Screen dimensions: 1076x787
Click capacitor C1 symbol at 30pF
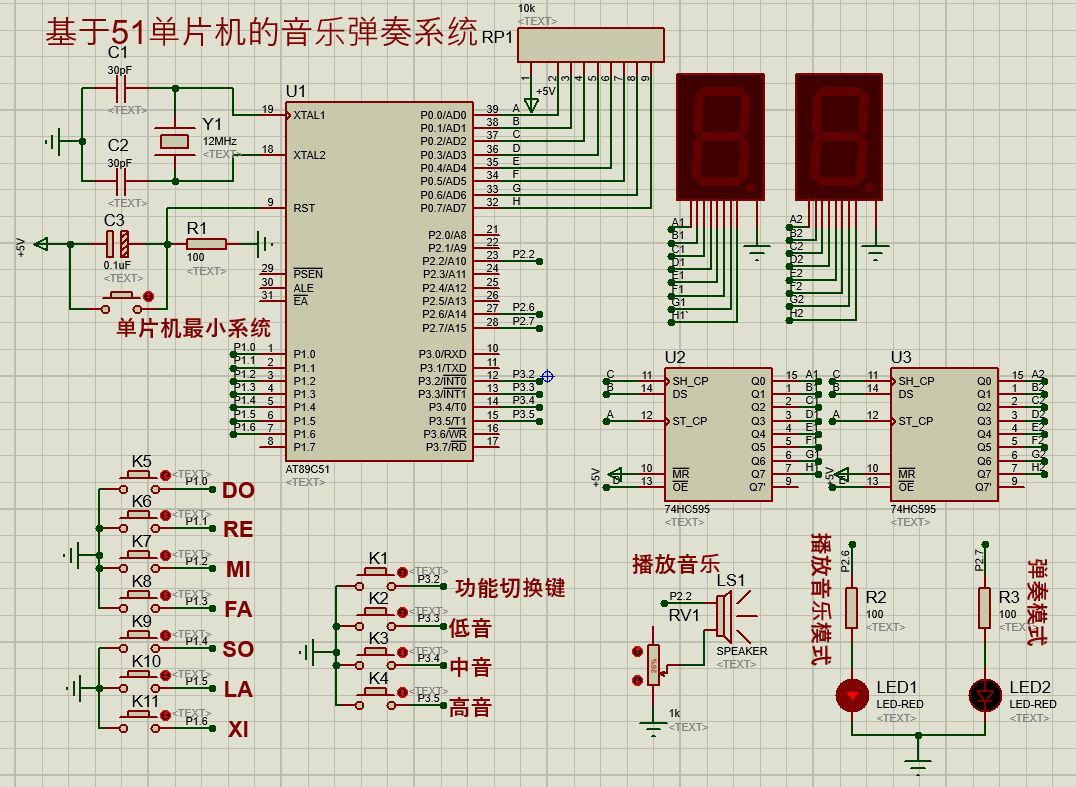[121, 89]
